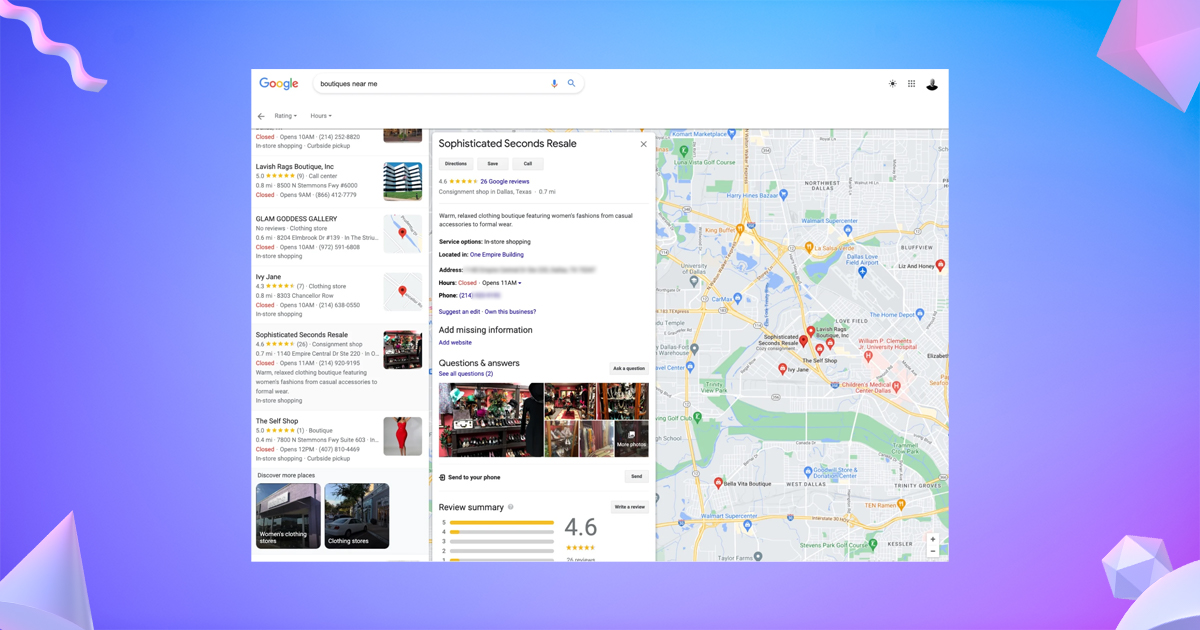Click the search magnifier icon
This screenshot has height=630, width=1200.
(571, 84)
